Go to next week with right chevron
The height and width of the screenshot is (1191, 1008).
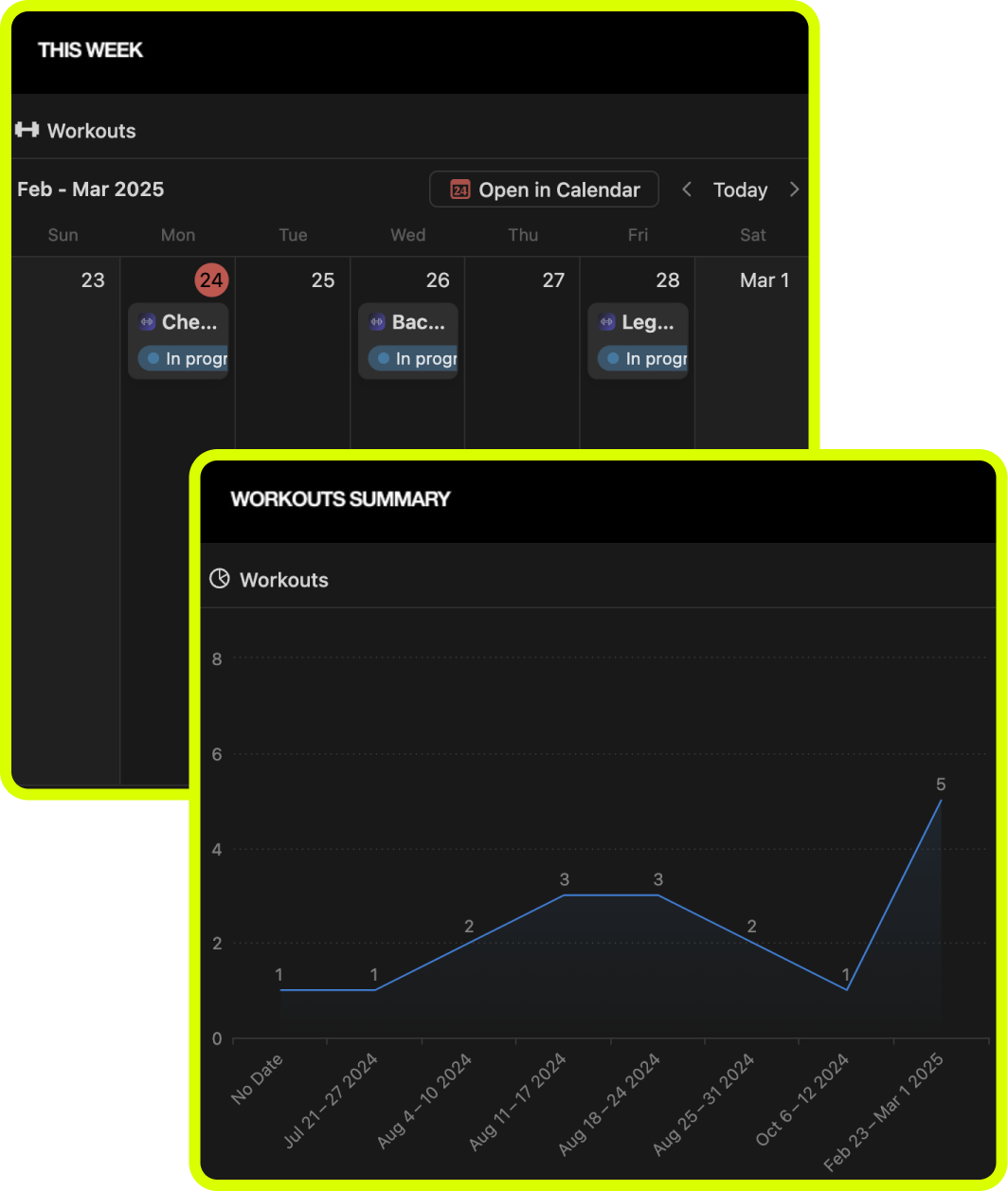[x=794, y=189]
